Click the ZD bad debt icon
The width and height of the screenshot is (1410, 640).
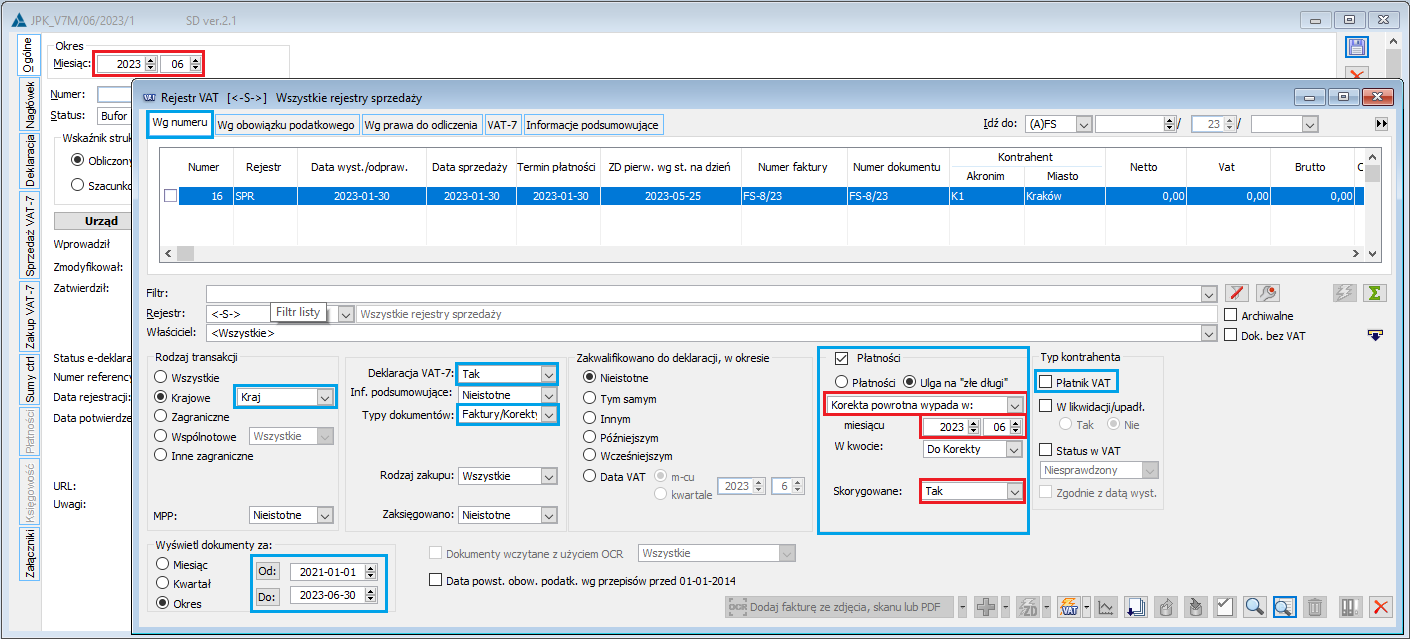[x=1027, y=606]
